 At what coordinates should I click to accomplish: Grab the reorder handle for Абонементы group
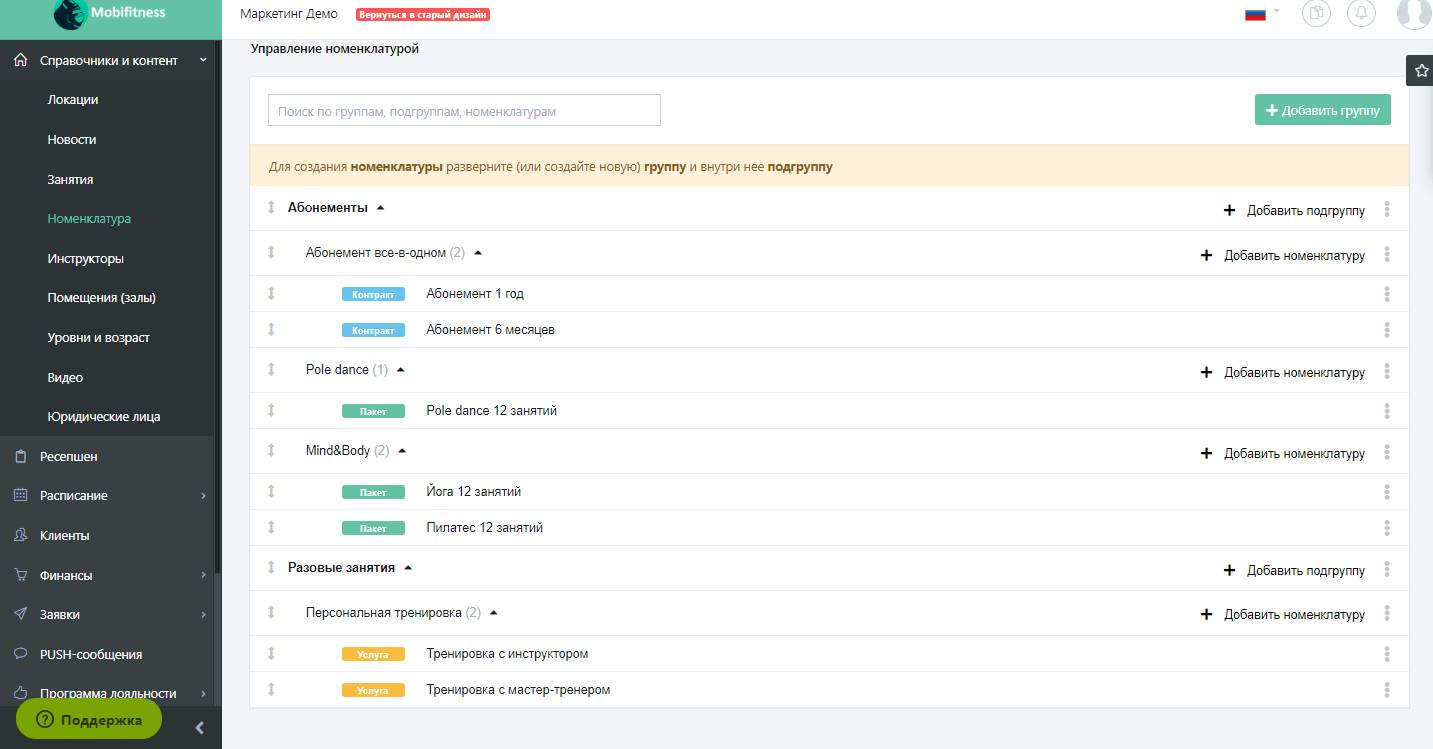pos(271,207)
